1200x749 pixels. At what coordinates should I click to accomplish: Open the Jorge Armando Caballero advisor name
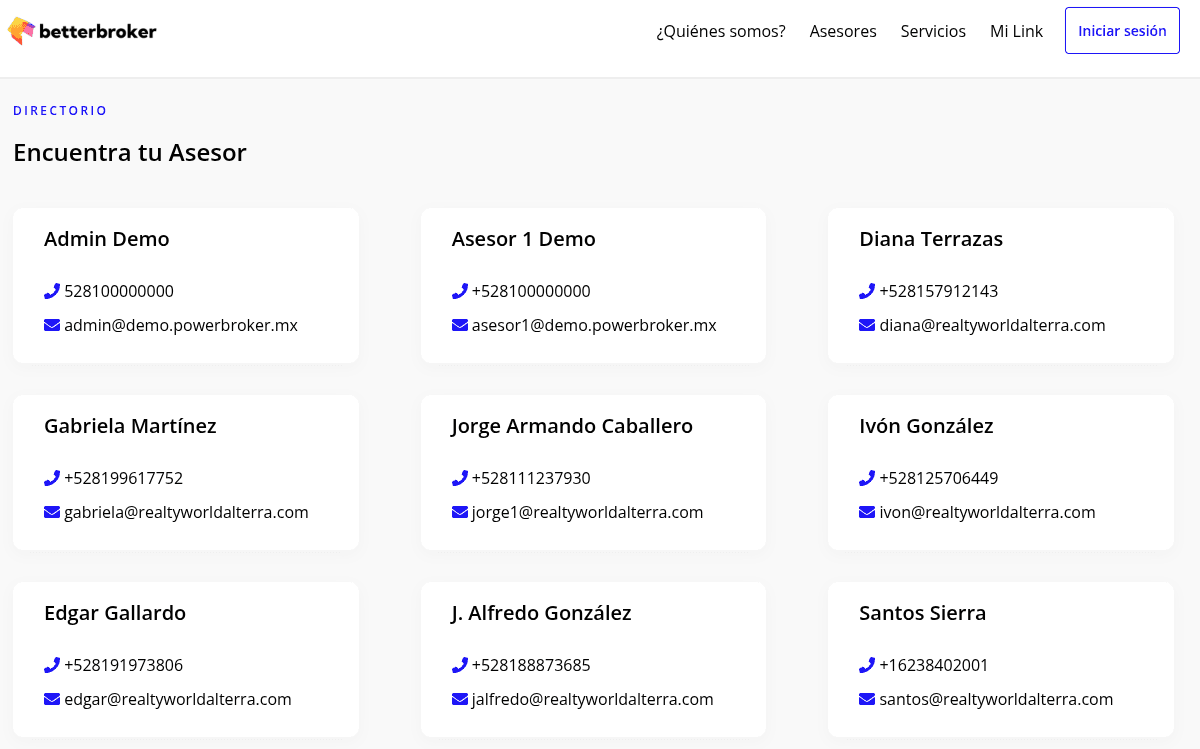(x=572, y=426)
